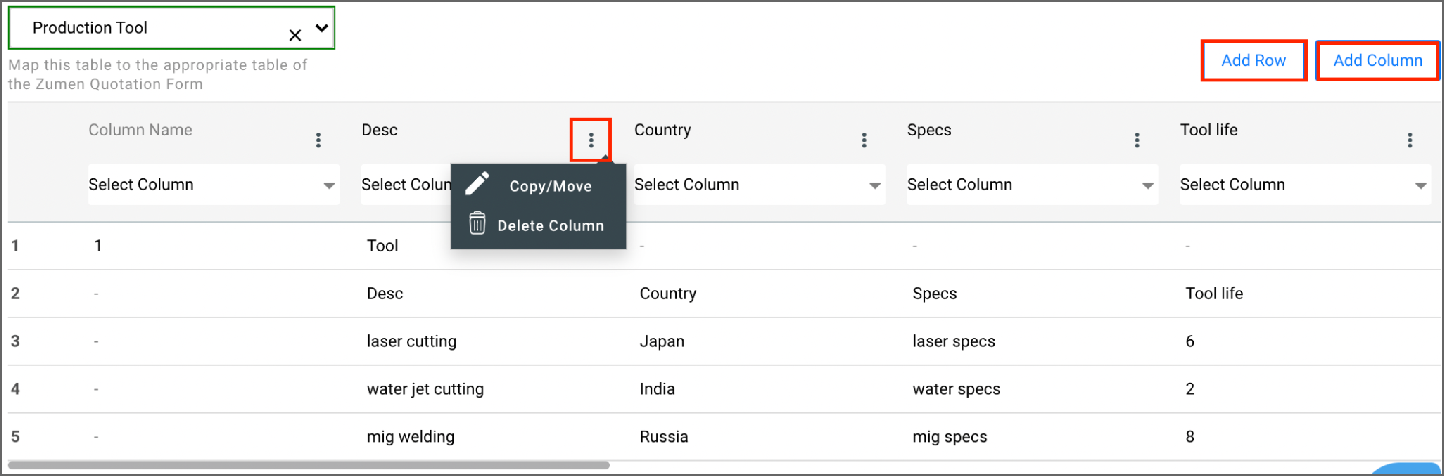Viewport: 1444px width, 476px height.
Task: Clear the Production Tool selection with X
Action: click(x=295, y=35)
